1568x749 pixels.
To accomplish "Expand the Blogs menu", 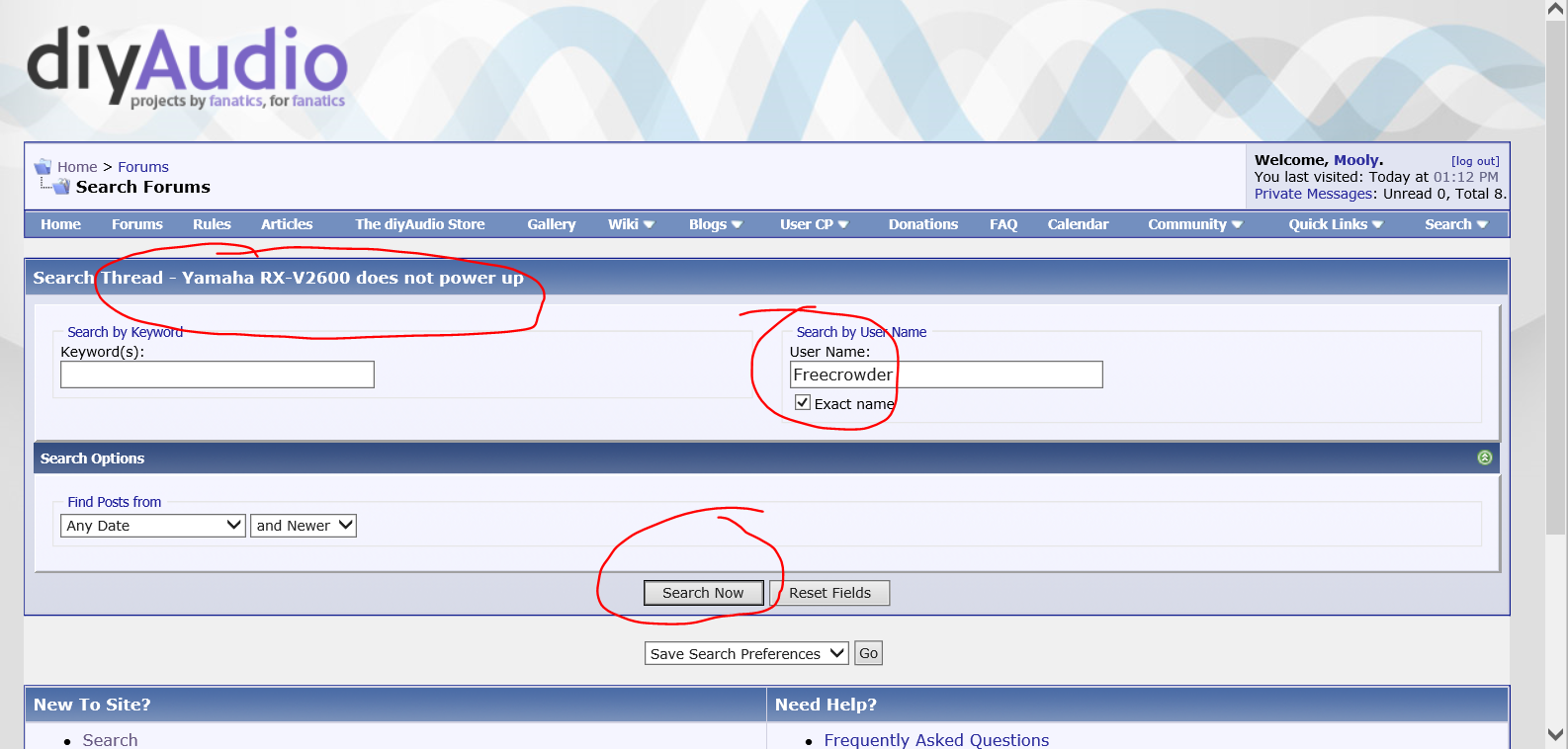I will pyautogui.click(x=716, y=224).
